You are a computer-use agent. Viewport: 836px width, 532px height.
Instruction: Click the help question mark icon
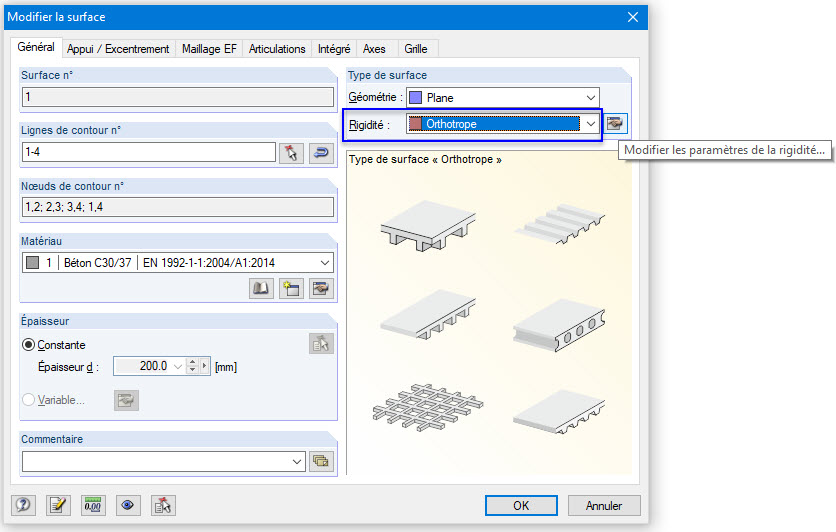(x=23, y=505)
